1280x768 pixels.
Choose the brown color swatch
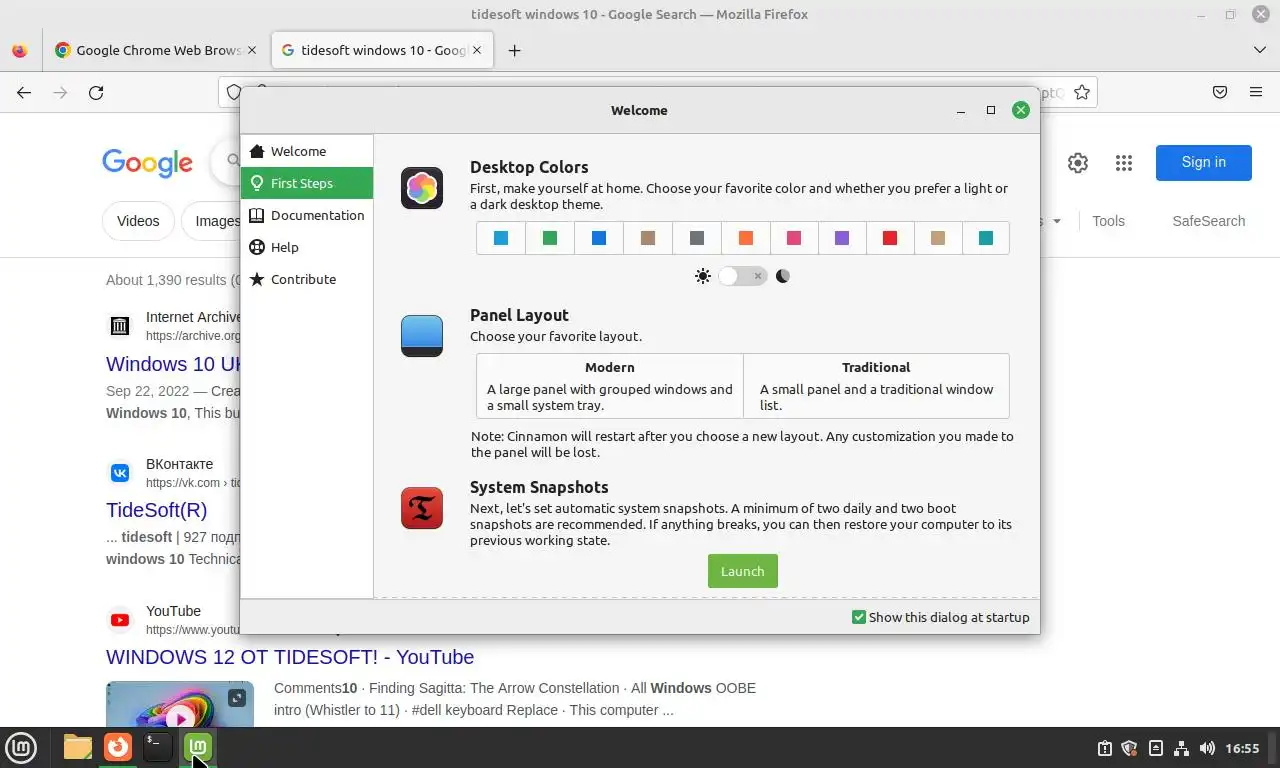648,238
